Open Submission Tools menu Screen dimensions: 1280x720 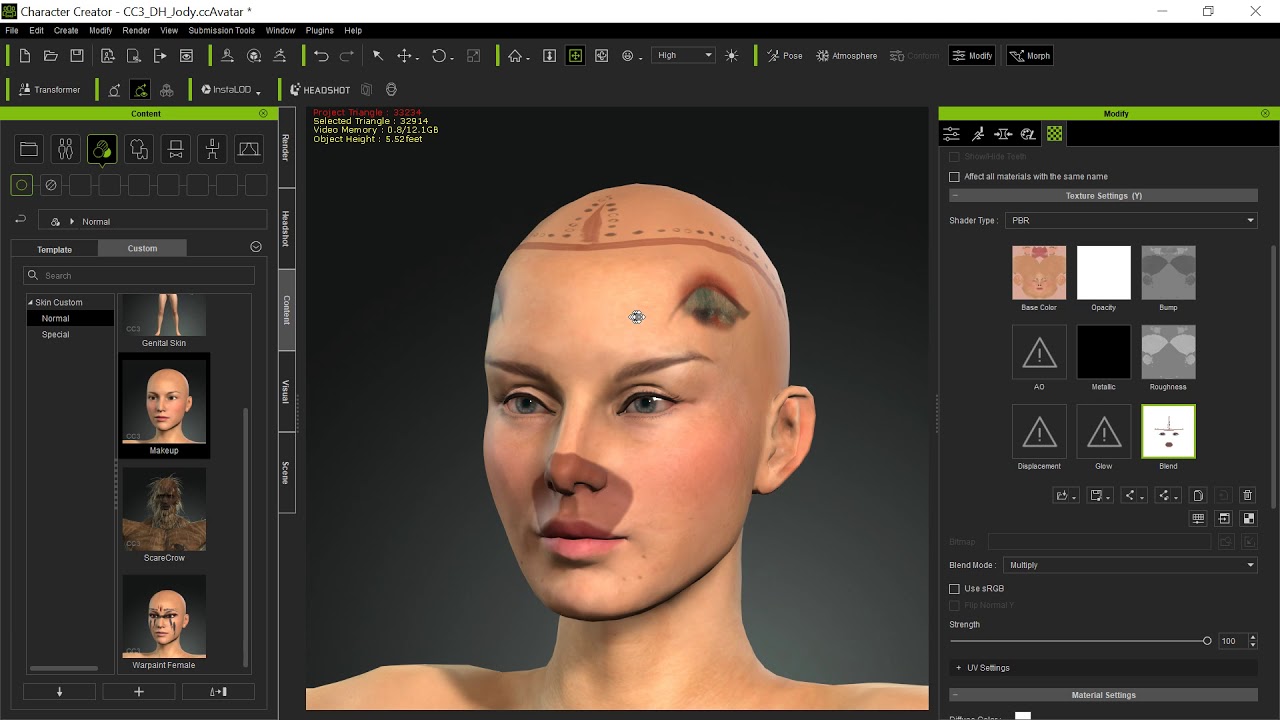tap(222, 31)
